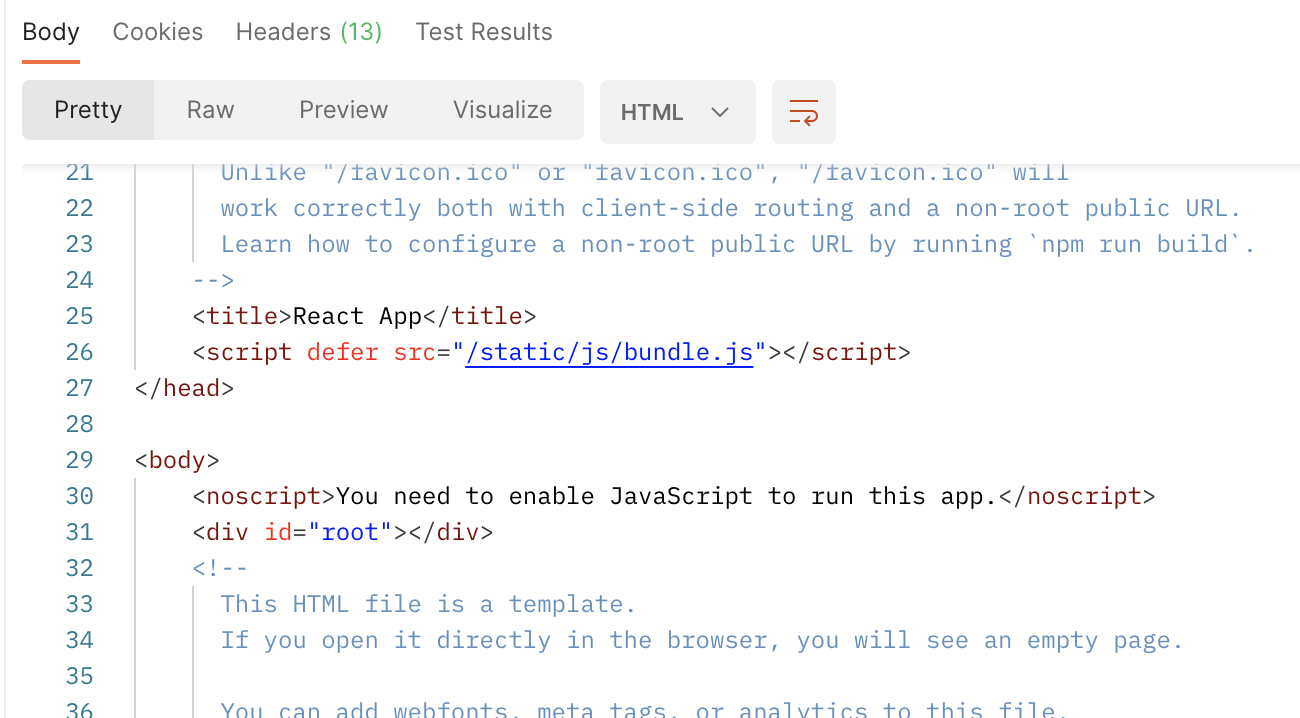Screen dimensions: 1300x718
Task: Select the Visualize view
Action: click(x=502, y=110)
